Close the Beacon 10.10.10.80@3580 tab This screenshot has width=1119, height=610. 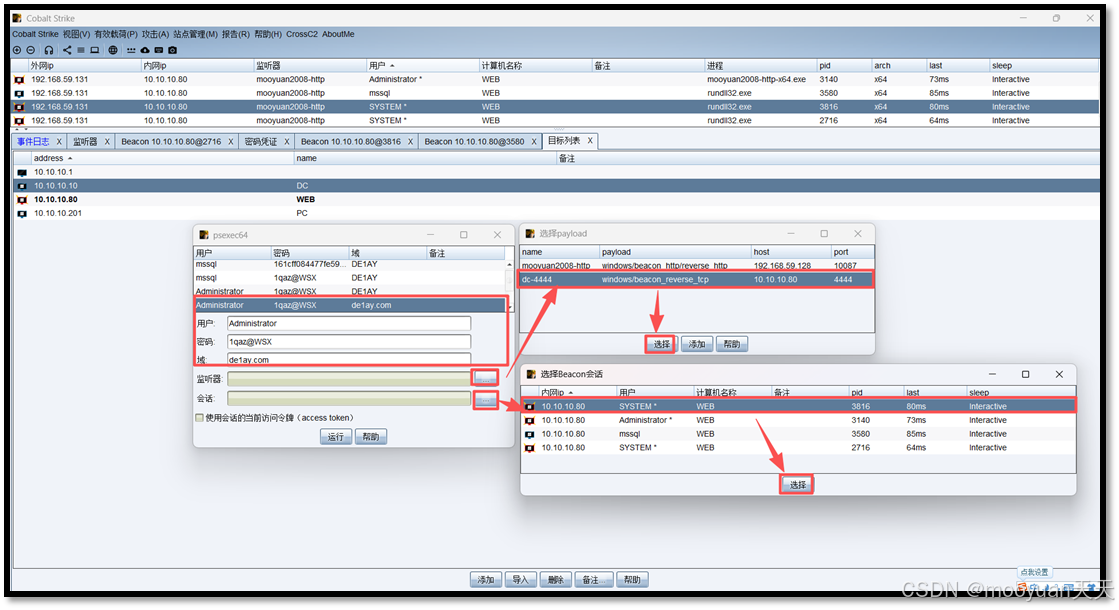click(x=534, y=142)
